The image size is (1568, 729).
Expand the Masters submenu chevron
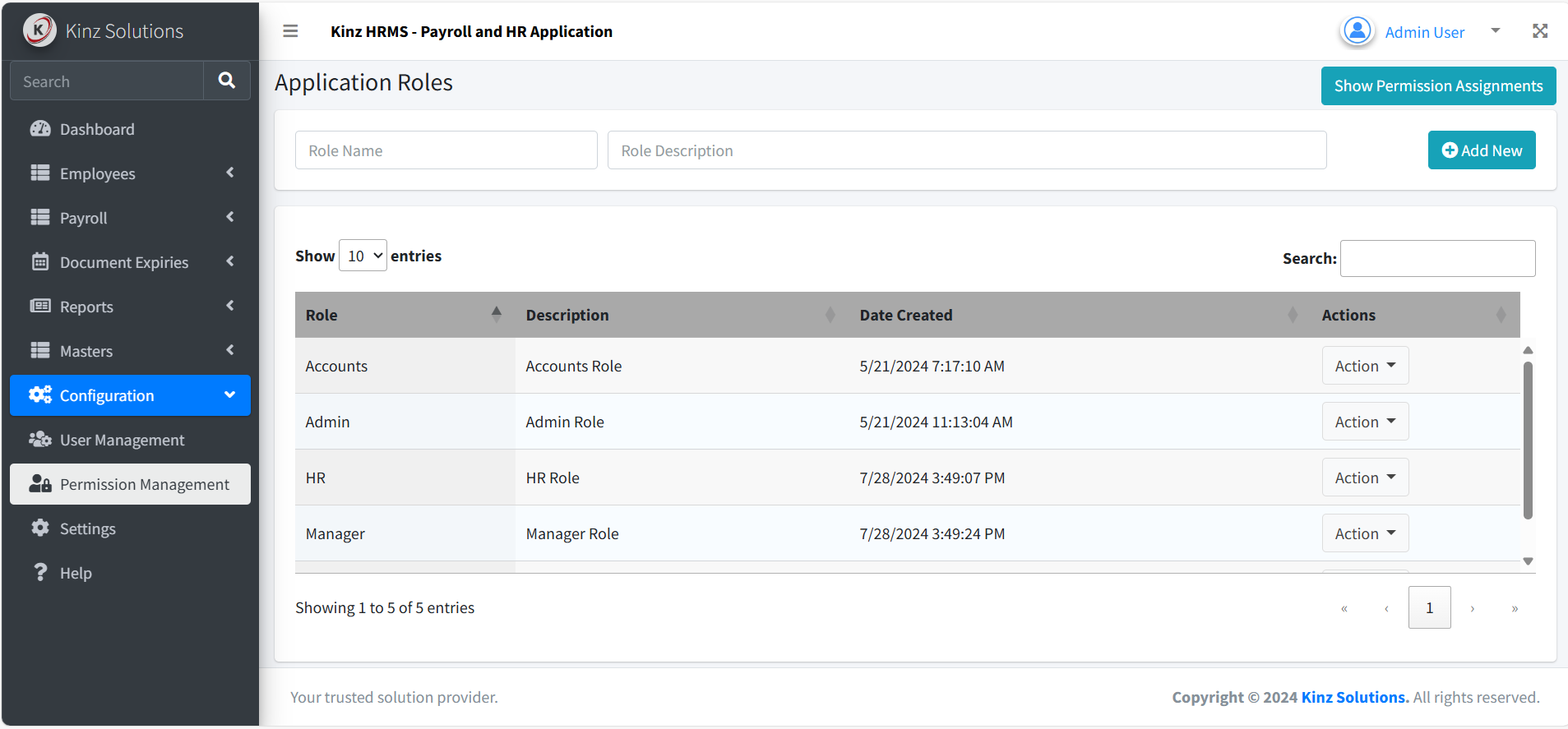[230, 350]
